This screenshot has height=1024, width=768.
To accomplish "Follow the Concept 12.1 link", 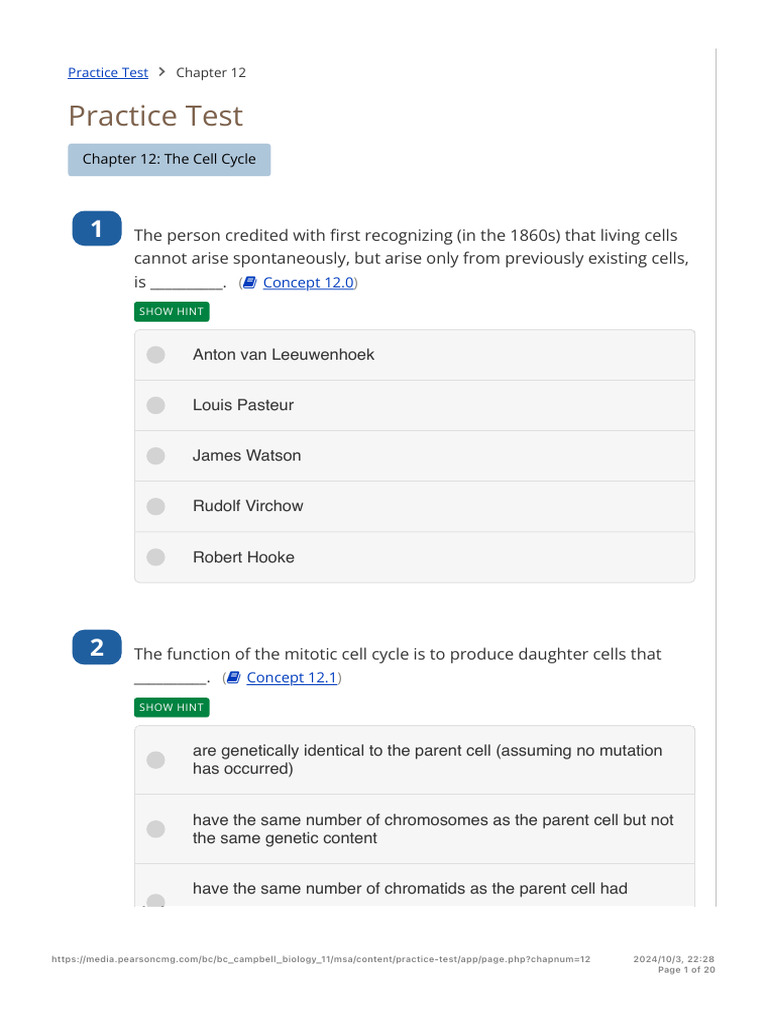I will [x=292, y=678].
